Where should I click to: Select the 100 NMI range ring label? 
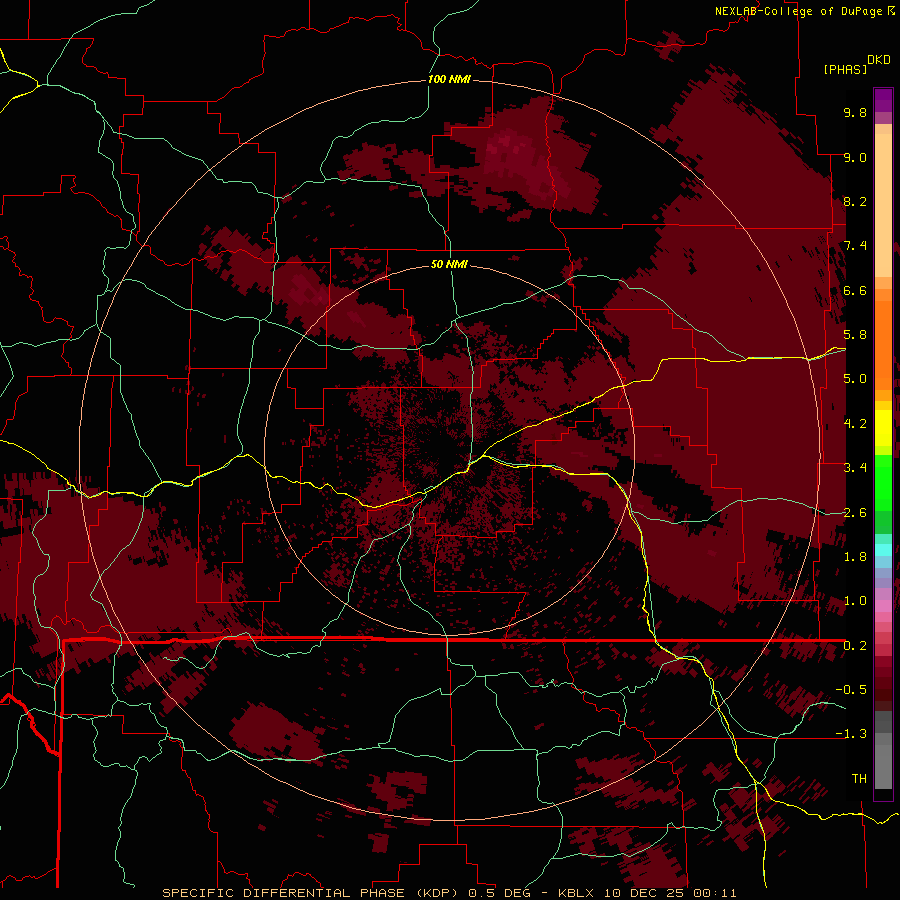[x=449, y=79]
